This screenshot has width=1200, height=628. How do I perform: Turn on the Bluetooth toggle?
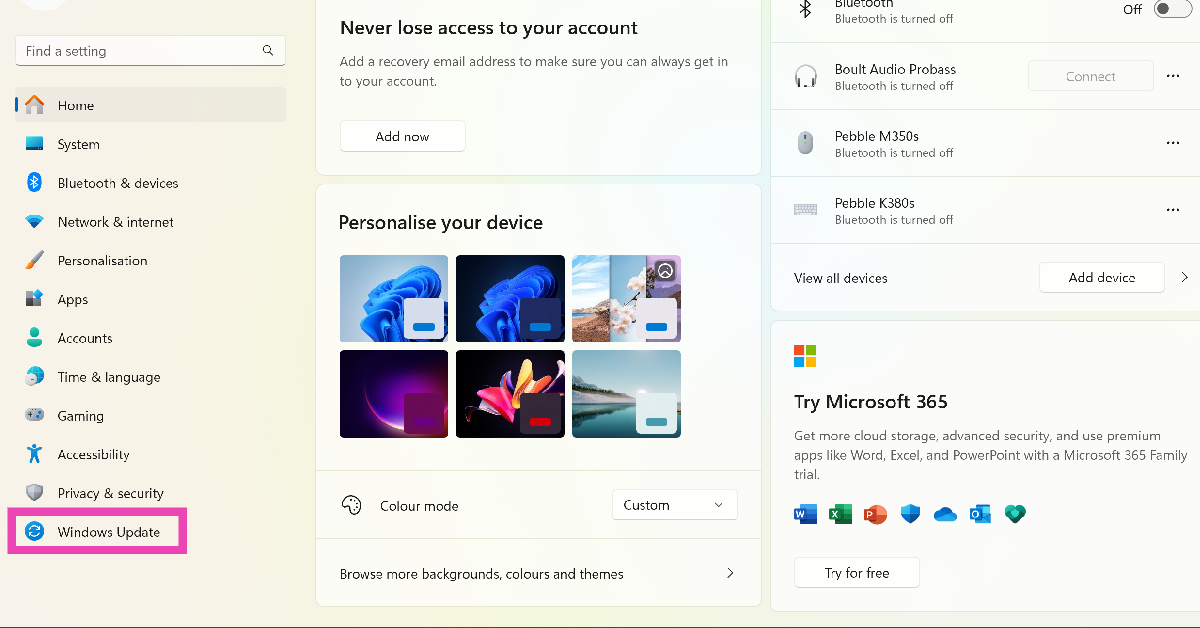(1172, 9)
